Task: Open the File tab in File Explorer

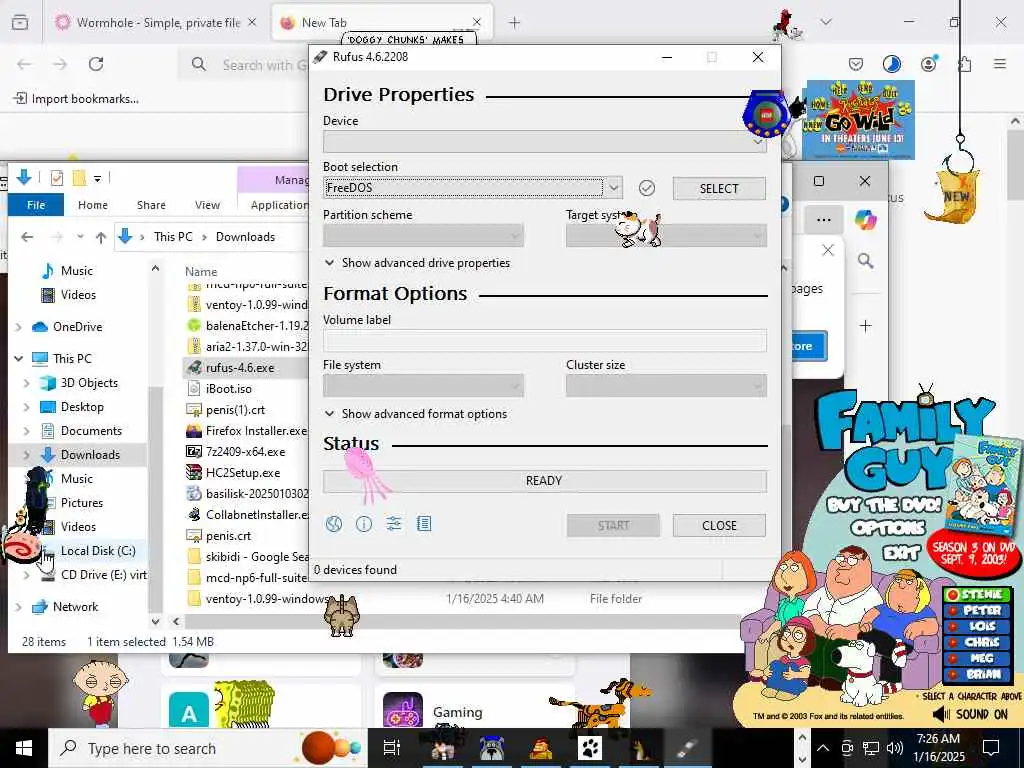Action: coord(36,204)
